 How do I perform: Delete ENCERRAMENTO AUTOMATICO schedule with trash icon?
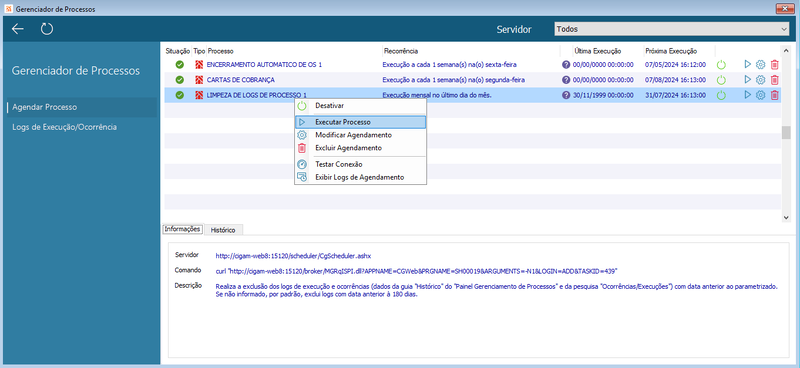tap(774, 65)
